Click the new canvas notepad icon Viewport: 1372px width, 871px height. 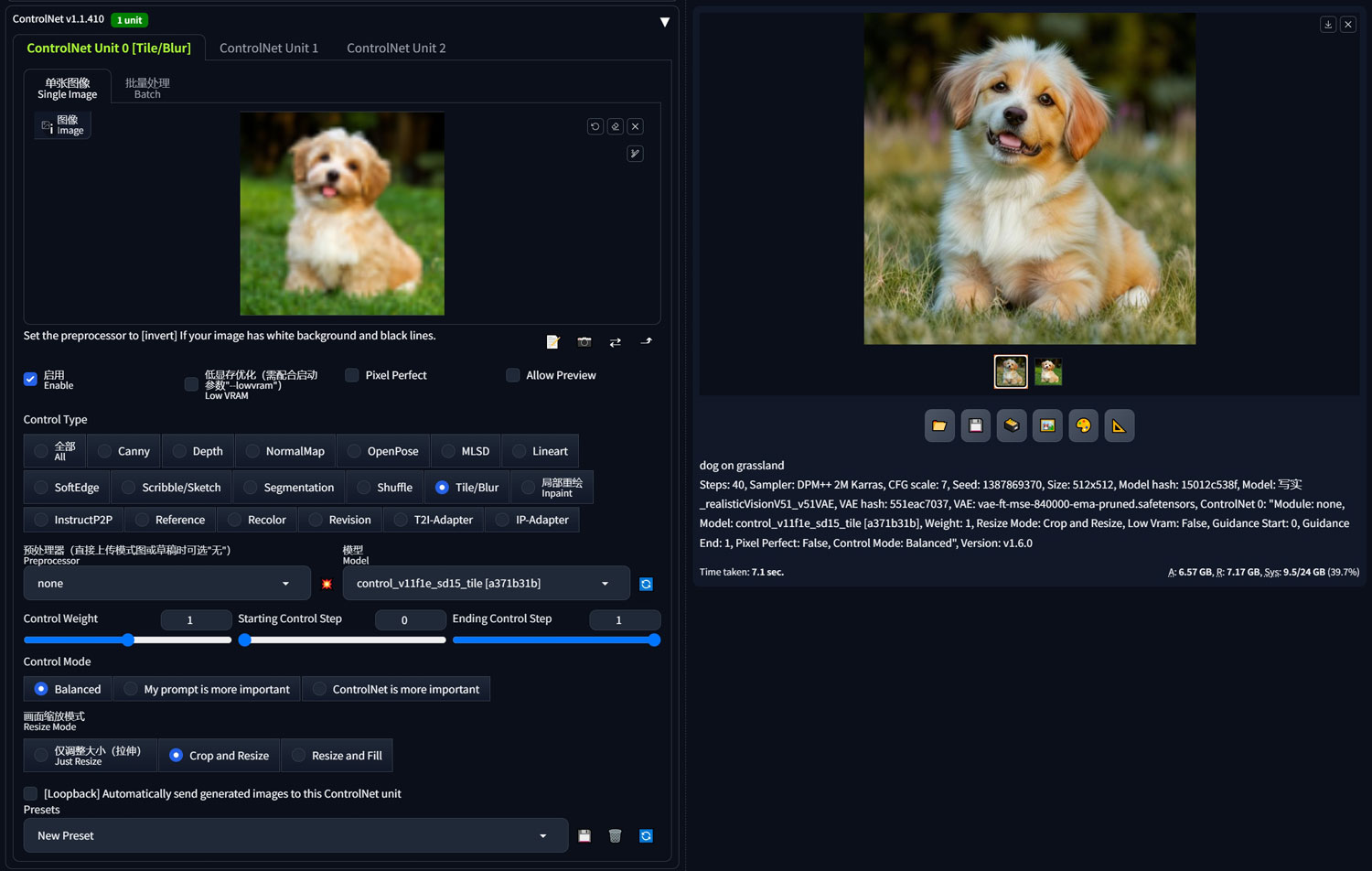pyautogui.click(x=552, y=341)
